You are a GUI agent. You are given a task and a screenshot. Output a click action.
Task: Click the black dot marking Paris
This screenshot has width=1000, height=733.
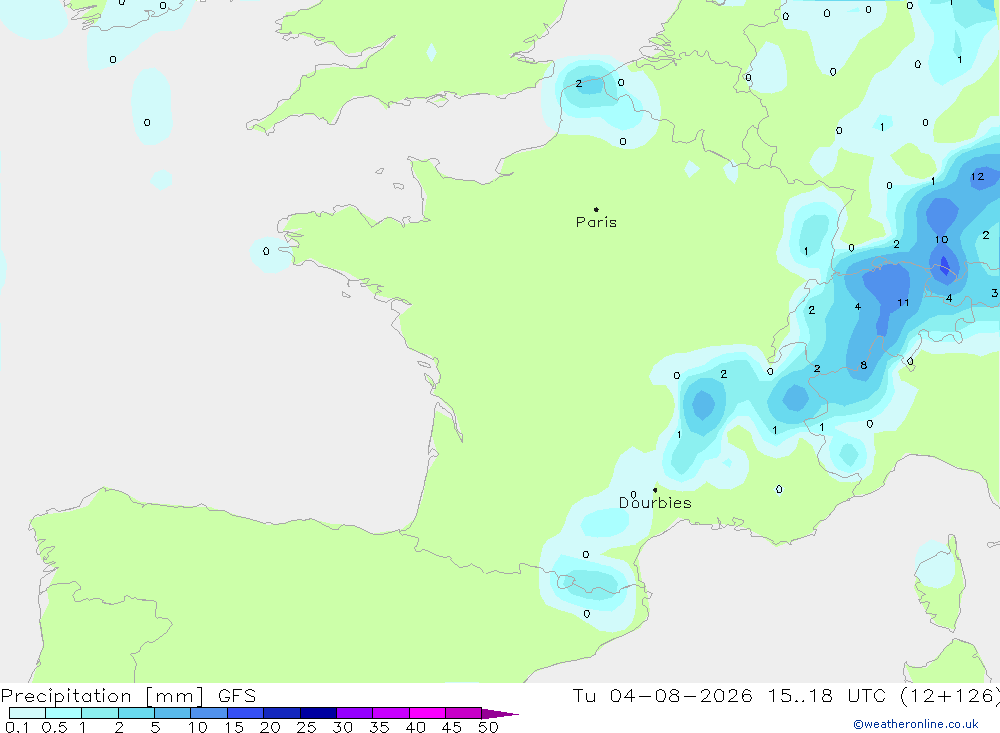click(x=596, y=209)
